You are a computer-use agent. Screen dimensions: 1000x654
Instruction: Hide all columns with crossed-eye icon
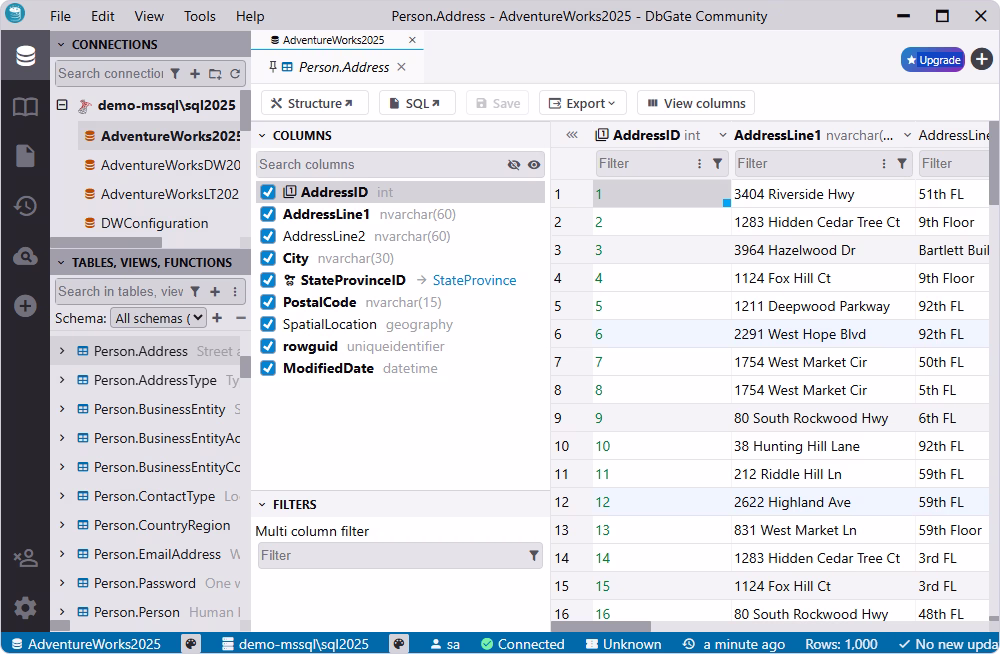514,165
